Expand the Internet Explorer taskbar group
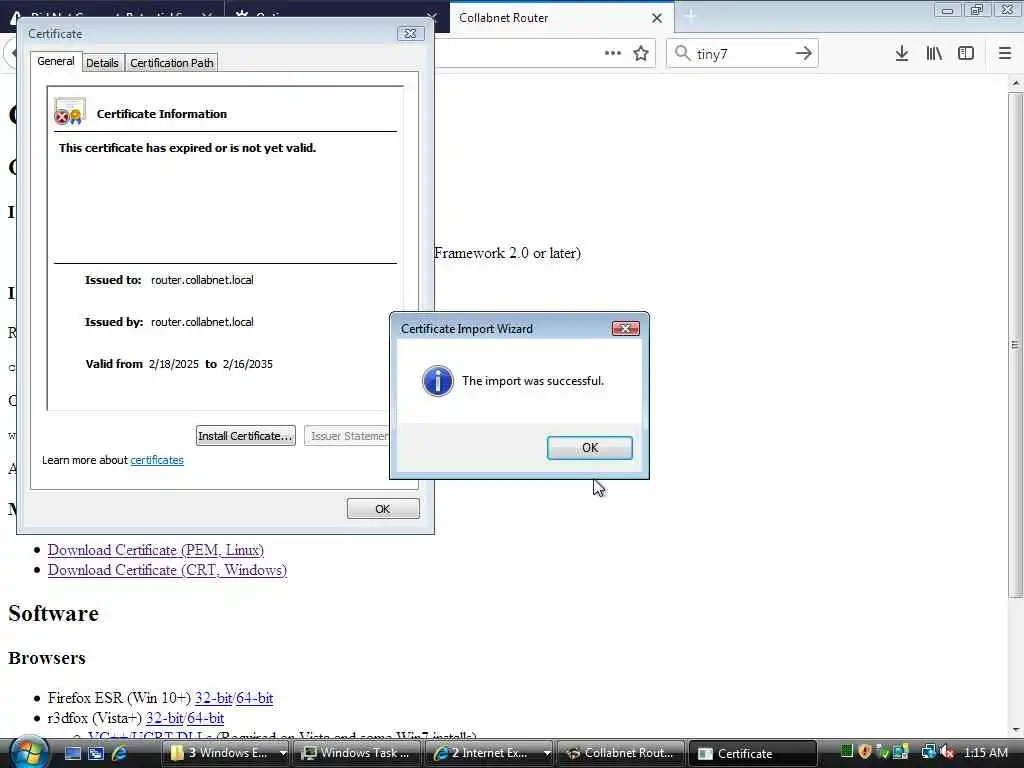 click(490, 753)
